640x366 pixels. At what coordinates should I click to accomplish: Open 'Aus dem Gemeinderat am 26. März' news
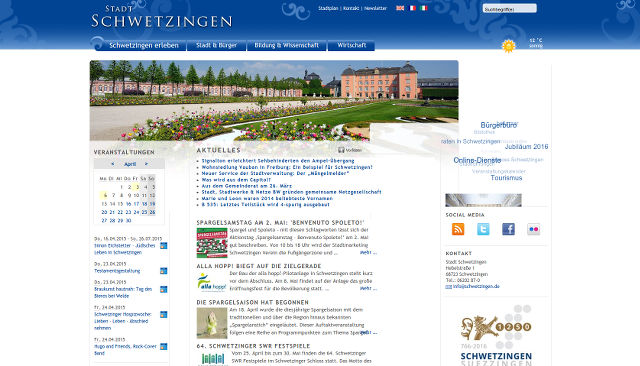coord(247,186)
